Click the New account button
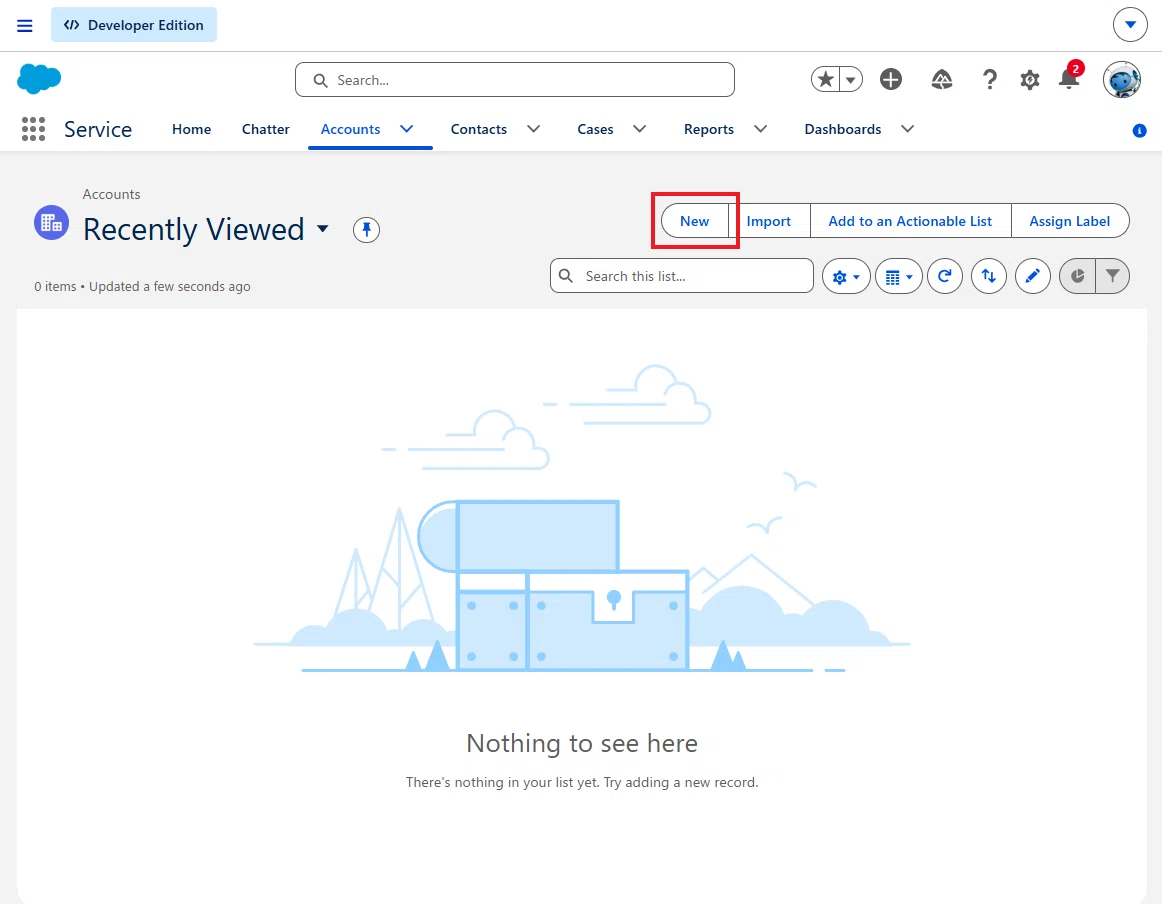This screenshot has height=904, width=1162. coord(694,221)
